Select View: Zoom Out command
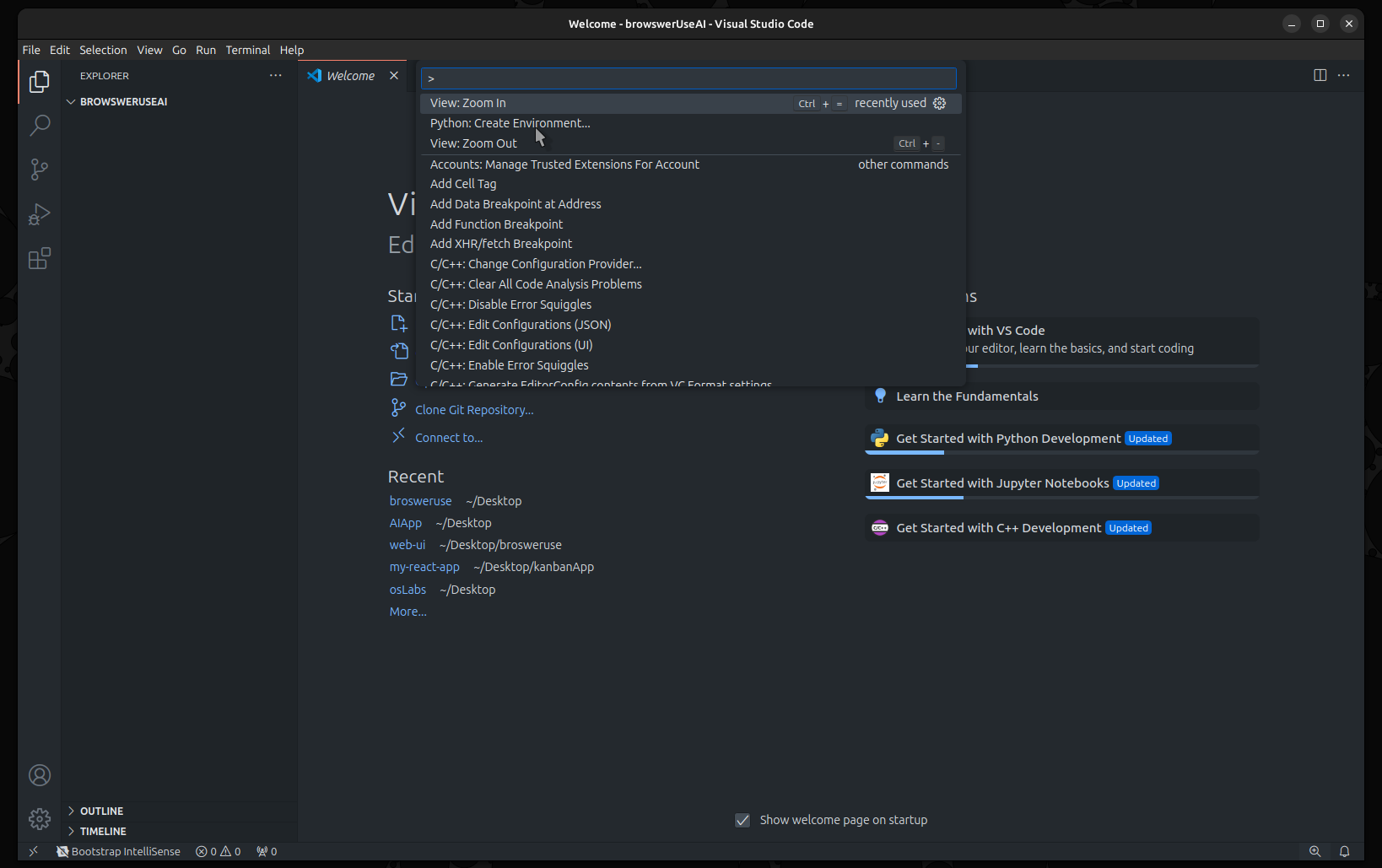This screenshot has width=1382, height=868. tap(690, 143)
